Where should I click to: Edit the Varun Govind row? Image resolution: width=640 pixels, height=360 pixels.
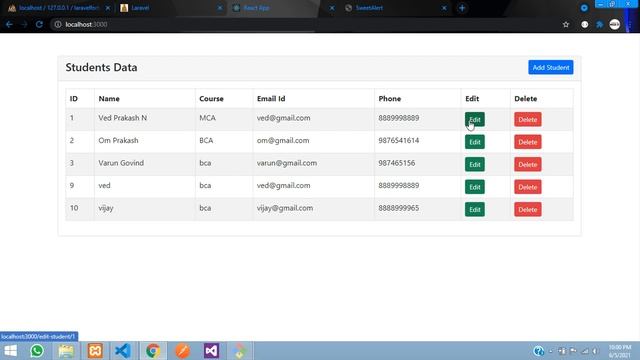(475, 164)
